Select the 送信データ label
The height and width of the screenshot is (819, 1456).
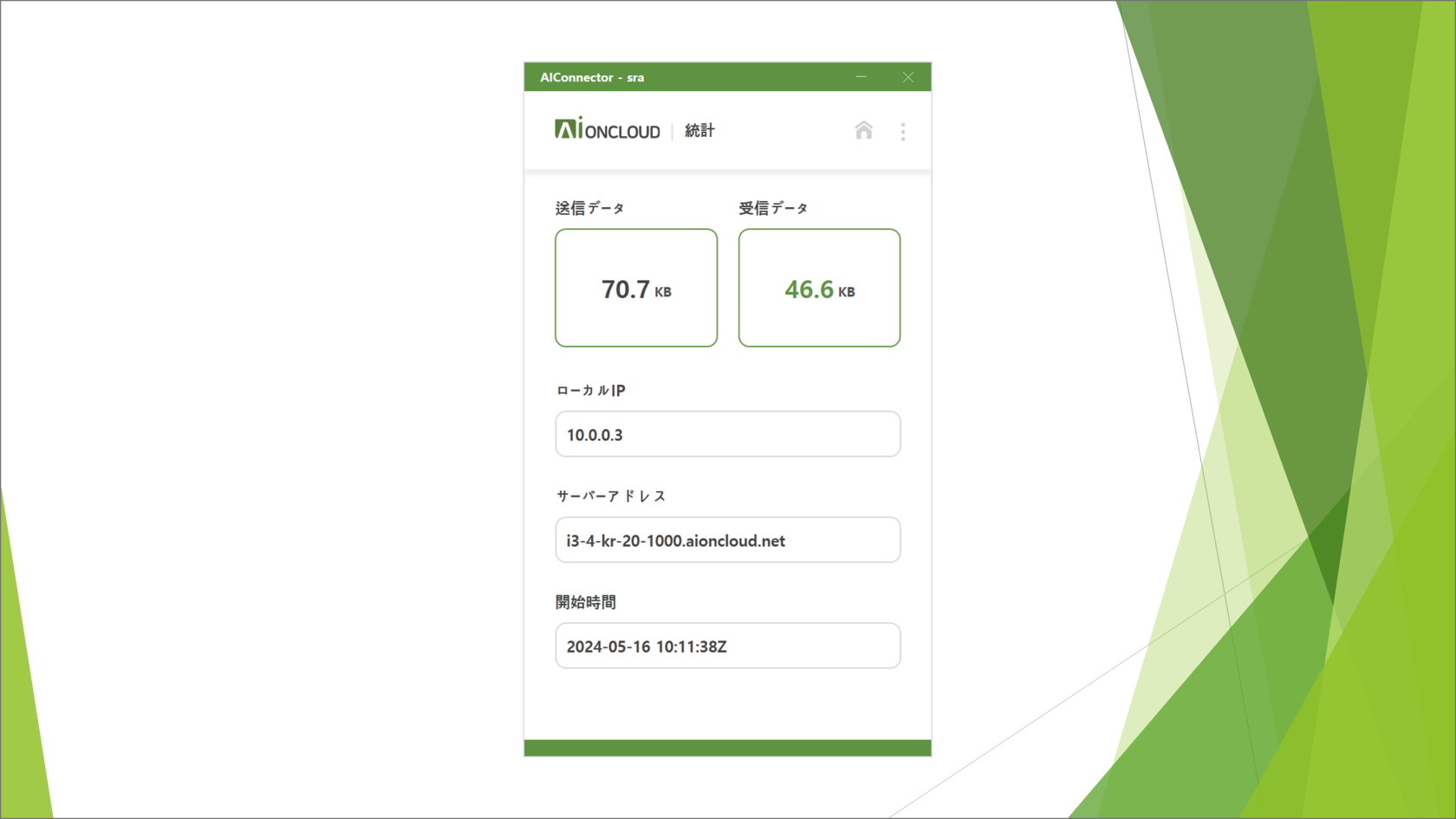coord(589,208)
